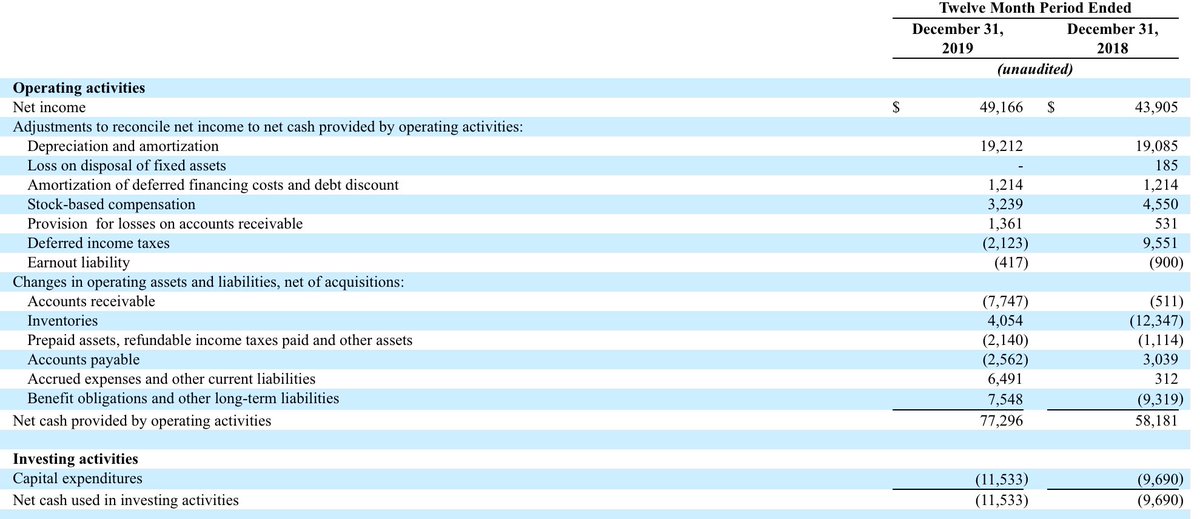
Task: Click accrued expenses value 6,491
Action: click(1006, 379)
